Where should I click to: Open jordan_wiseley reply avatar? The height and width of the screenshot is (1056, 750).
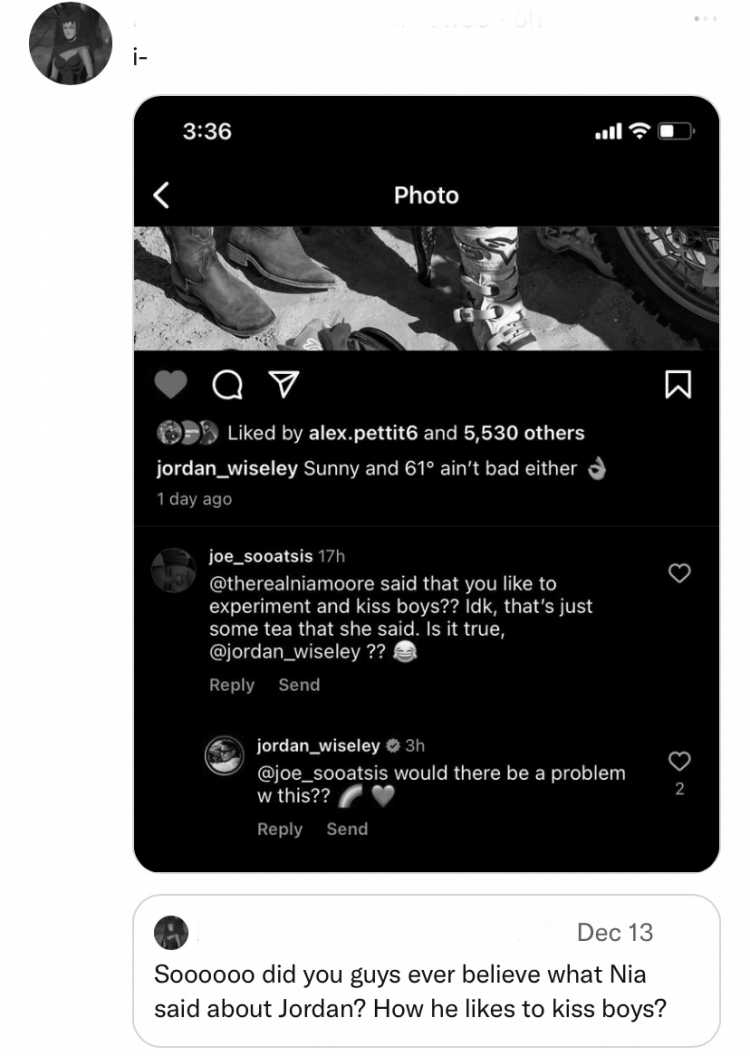coord(224,756)
